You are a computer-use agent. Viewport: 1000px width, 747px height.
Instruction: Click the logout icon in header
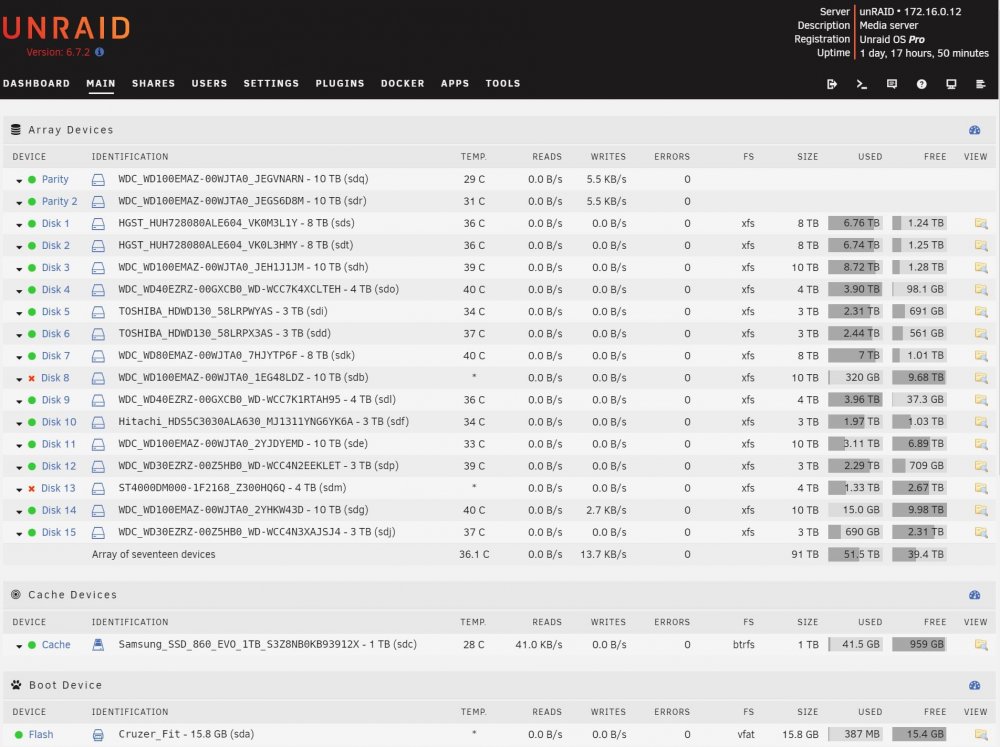(x=832, y=84)
